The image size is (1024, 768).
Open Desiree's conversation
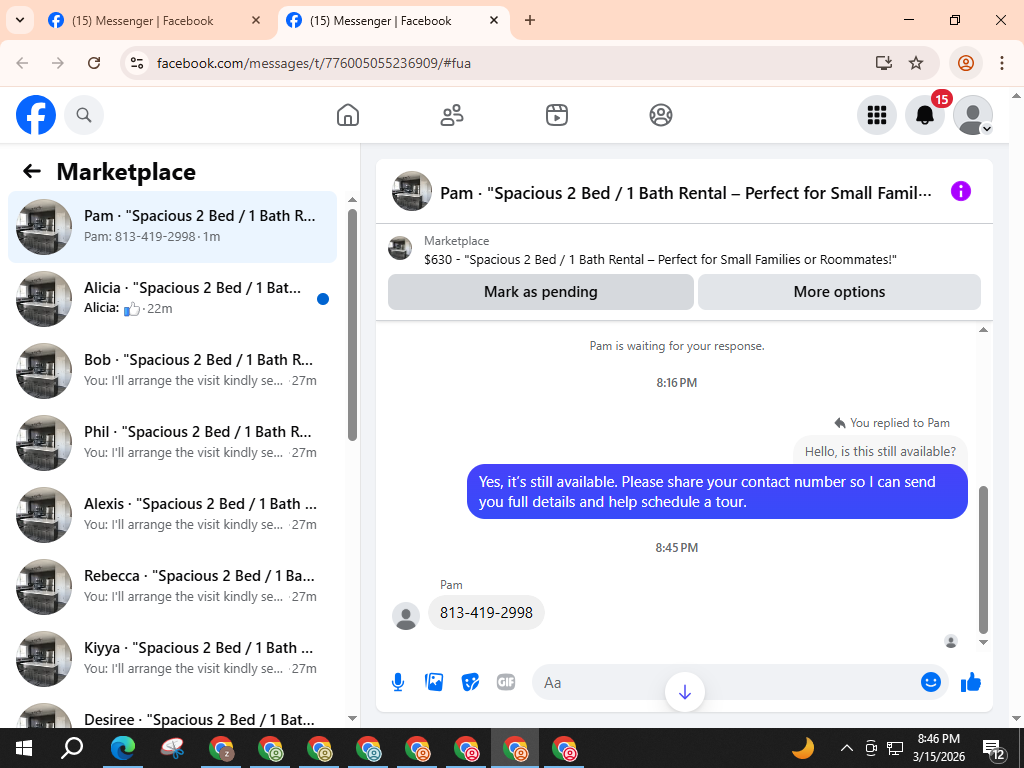[172, 713]
